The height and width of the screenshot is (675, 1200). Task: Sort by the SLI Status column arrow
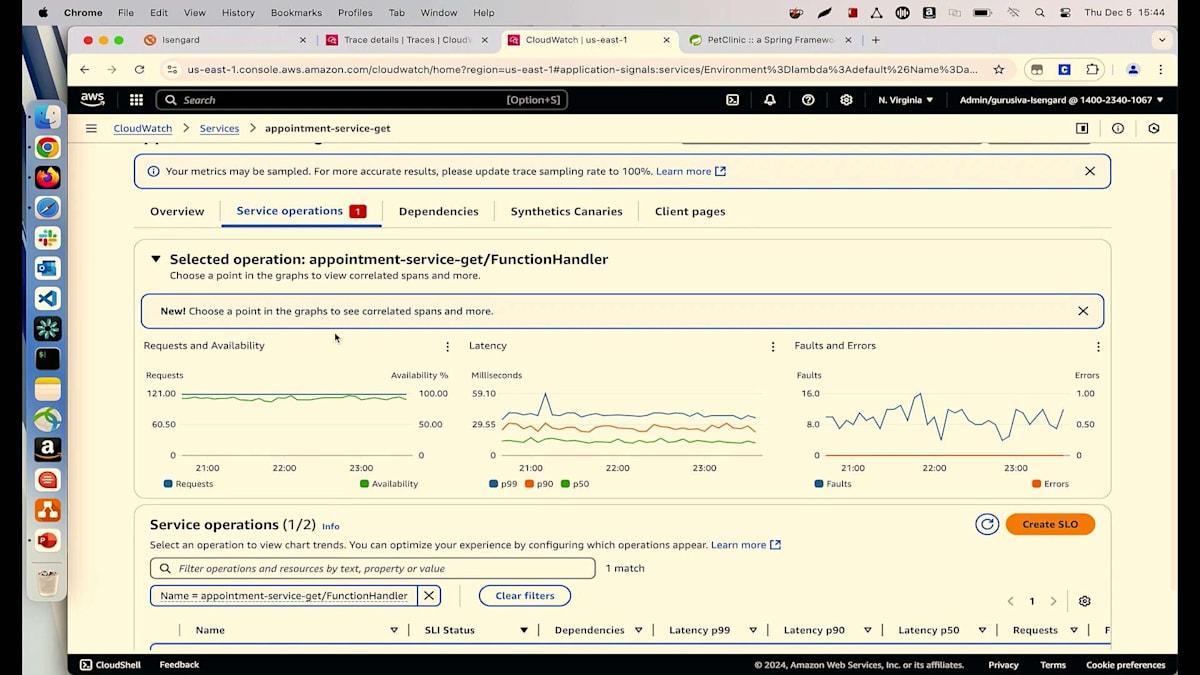pos(523,630)
